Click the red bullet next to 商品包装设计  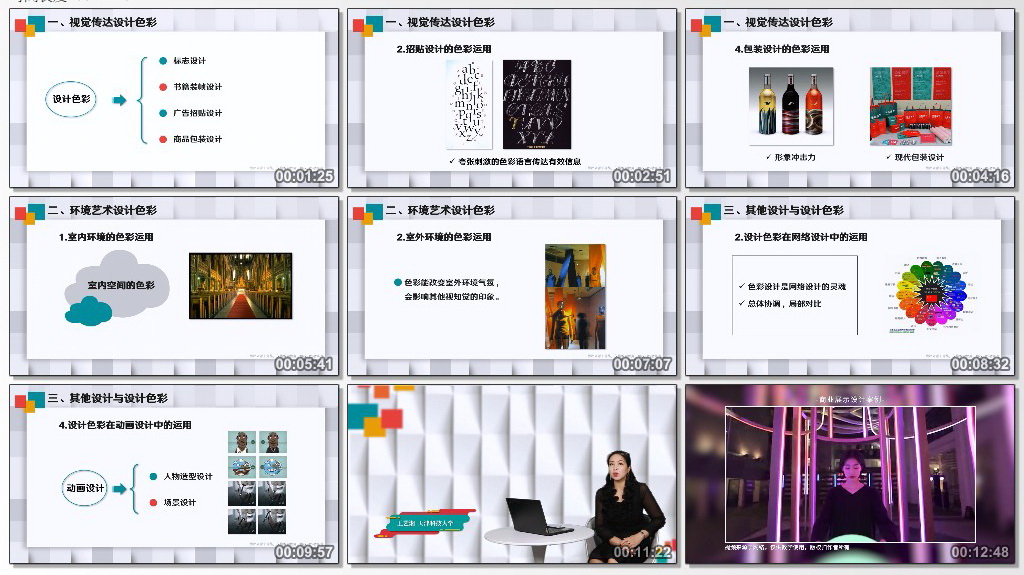click(163, 139)
